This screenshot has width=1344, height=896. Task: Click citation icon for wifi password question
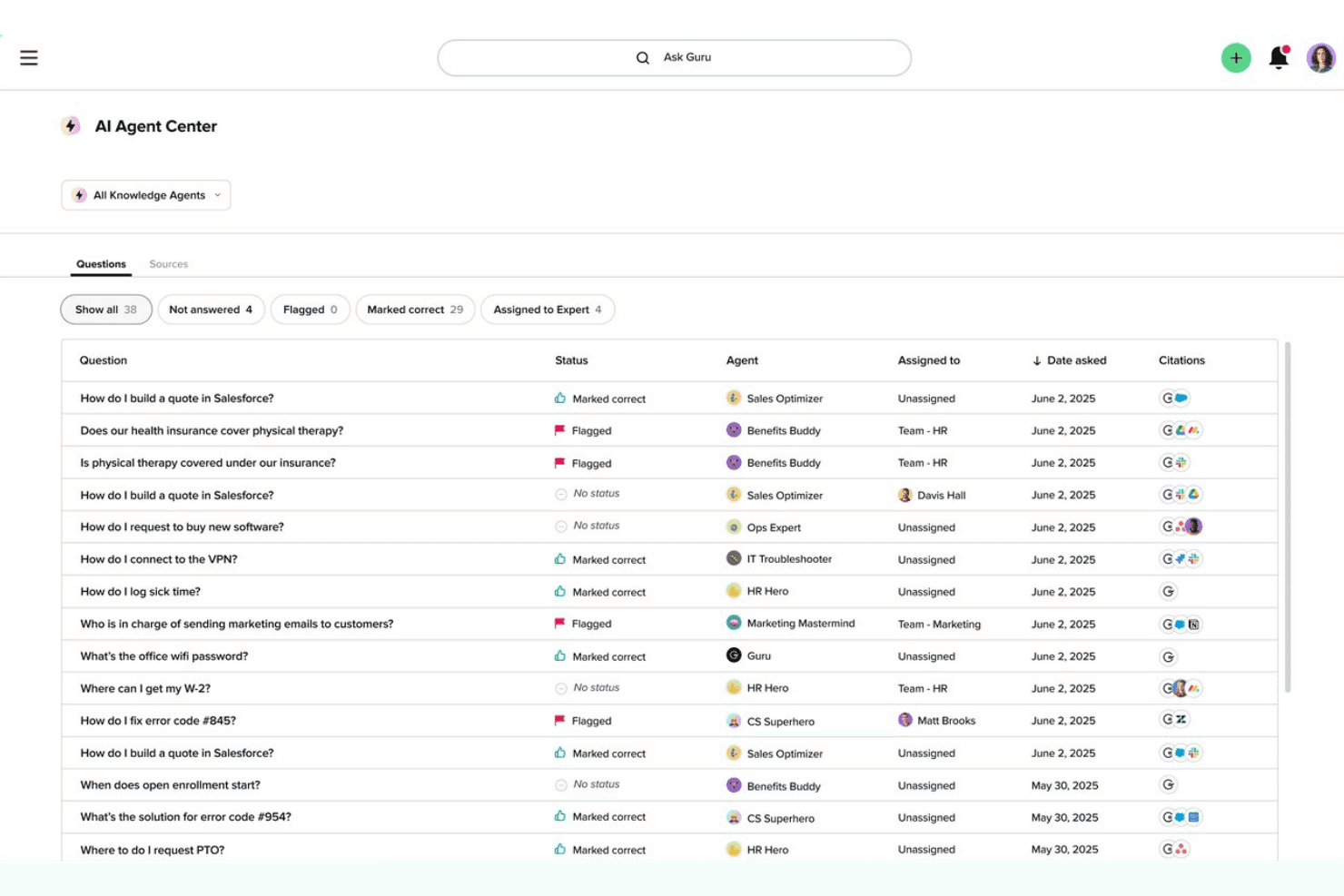(x=1169, y=656)
